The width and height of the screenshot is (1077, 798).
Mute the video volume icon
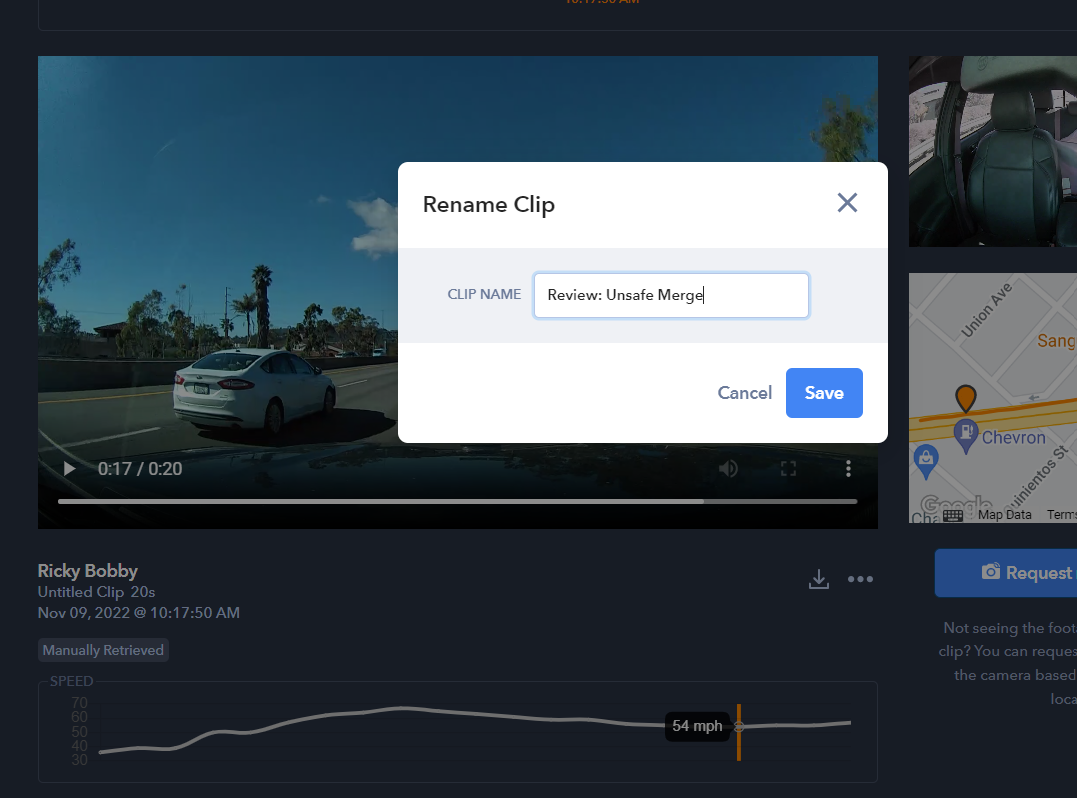(x=728, y=469)
